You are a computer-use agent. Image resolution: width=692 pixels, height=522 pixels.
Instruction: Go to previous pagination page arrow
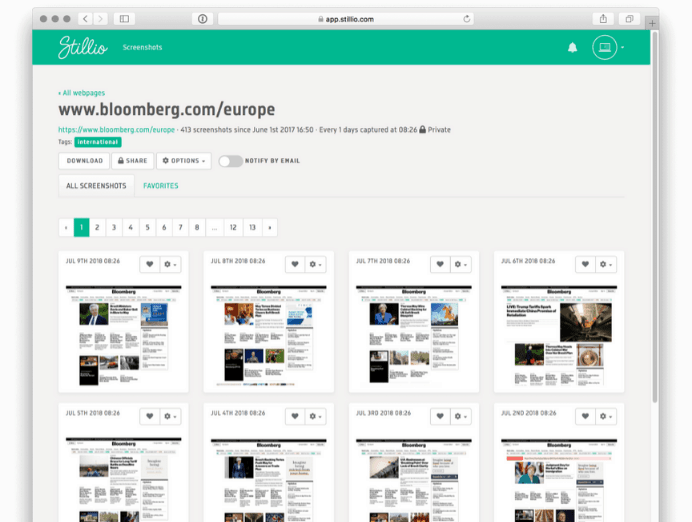(x=66, y=228)
